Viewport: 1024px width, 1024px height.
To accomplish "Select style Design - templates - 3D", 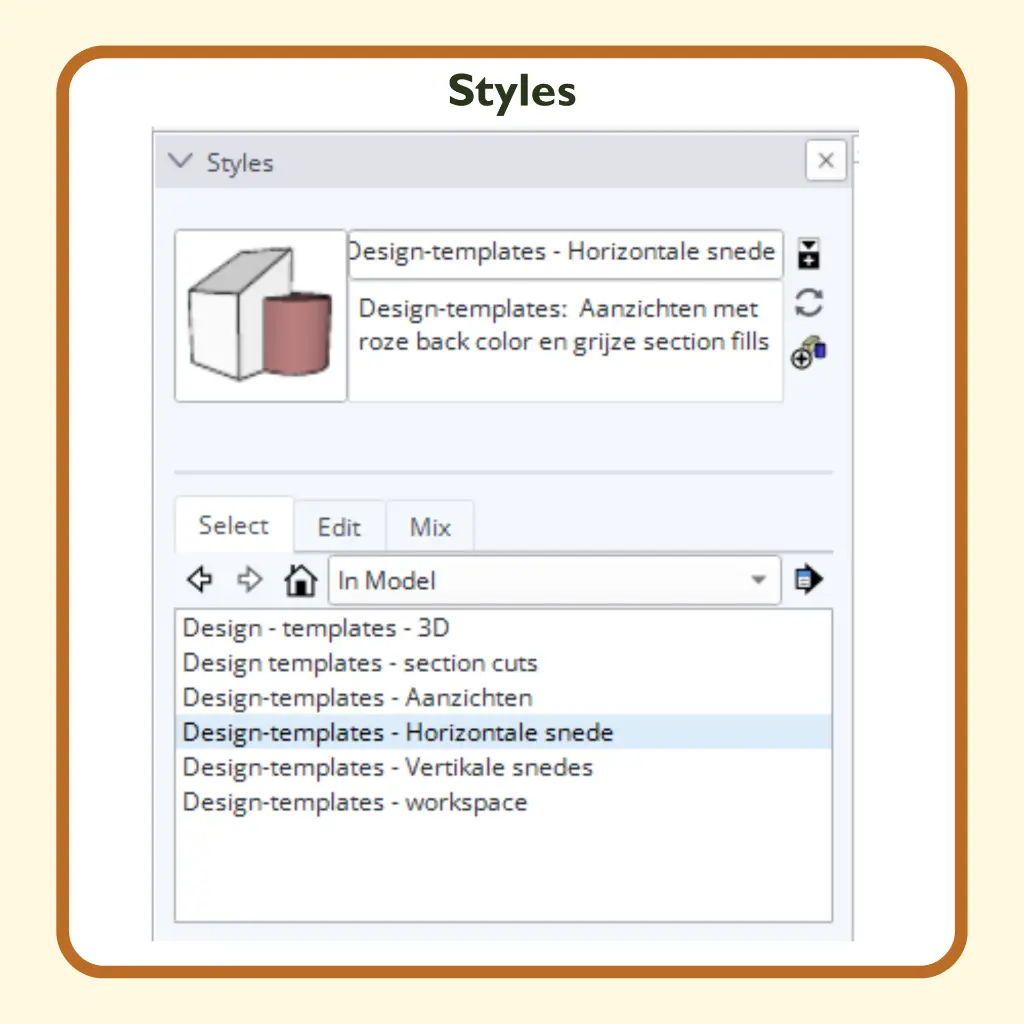I will point(504,628).
